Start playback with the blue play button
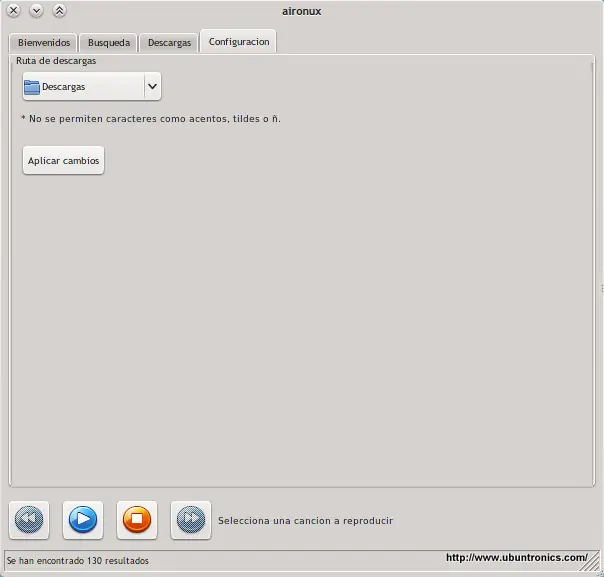 coord(83,520)
